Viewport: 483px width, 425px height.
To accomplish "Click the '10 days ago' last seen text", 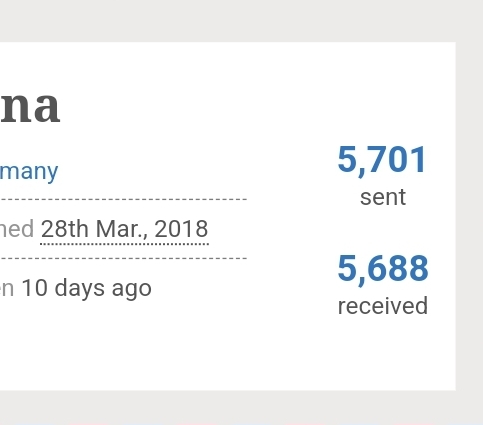I will [87, 289].
